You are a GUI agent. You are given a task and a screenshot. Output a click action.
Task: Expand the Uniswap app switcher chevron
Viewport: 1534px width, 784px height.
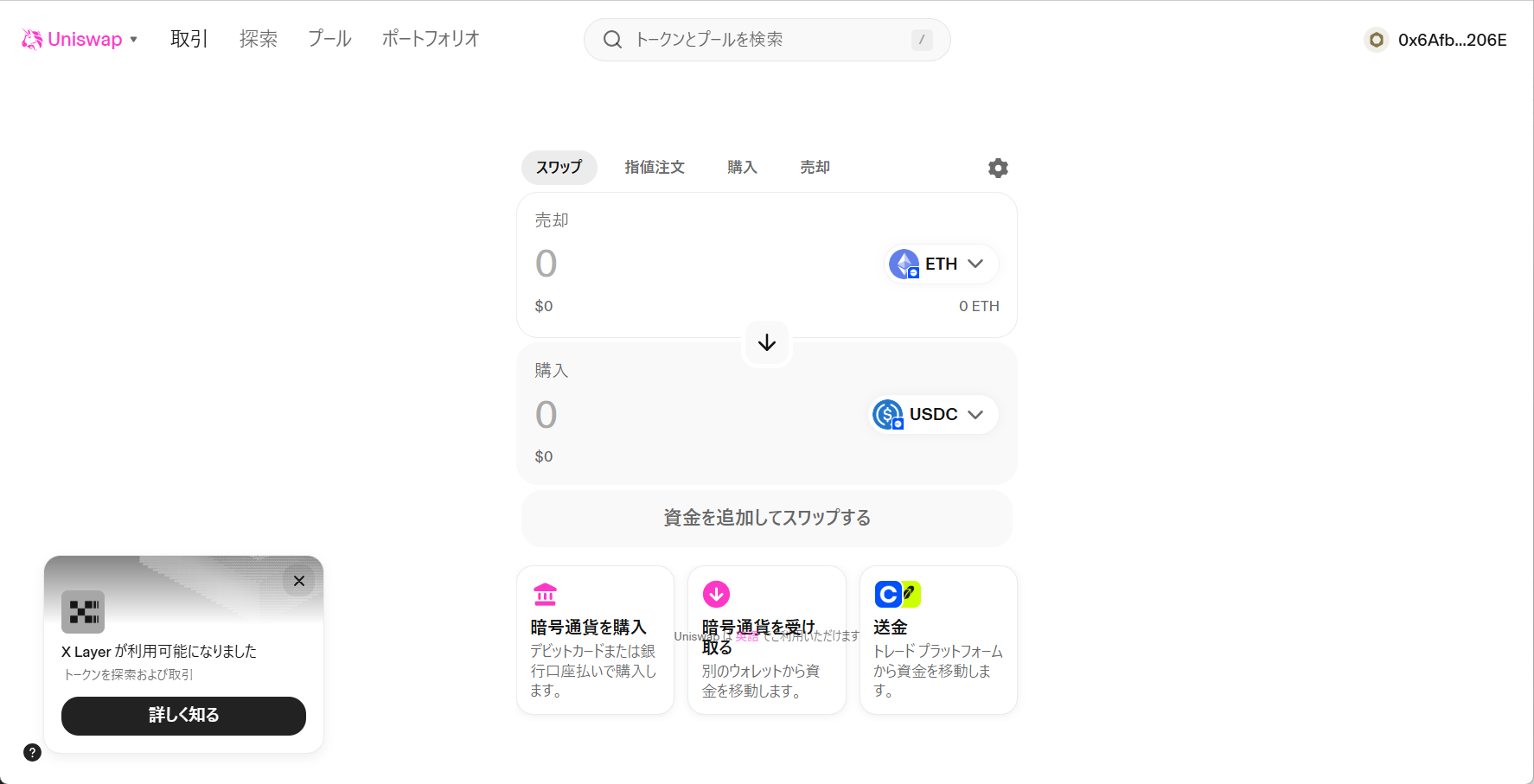[x=134, y=40]
